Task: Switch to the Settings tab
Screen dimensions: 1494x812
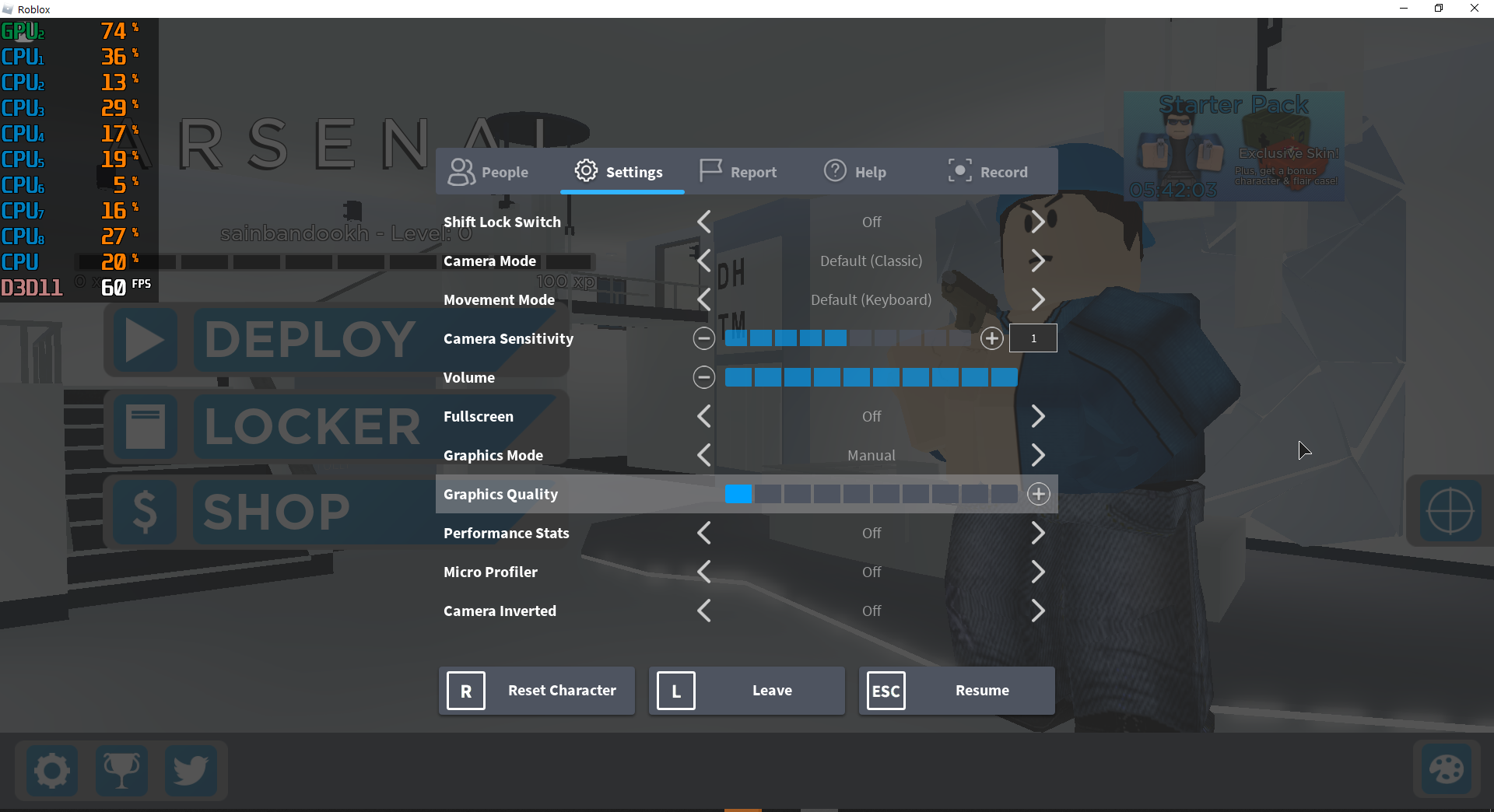Action: (x=622, y=171)
